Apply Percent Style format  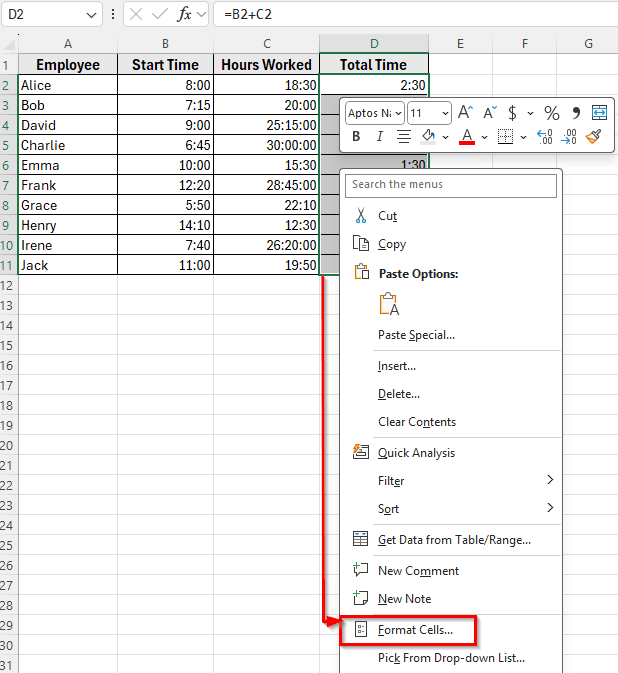551,113
